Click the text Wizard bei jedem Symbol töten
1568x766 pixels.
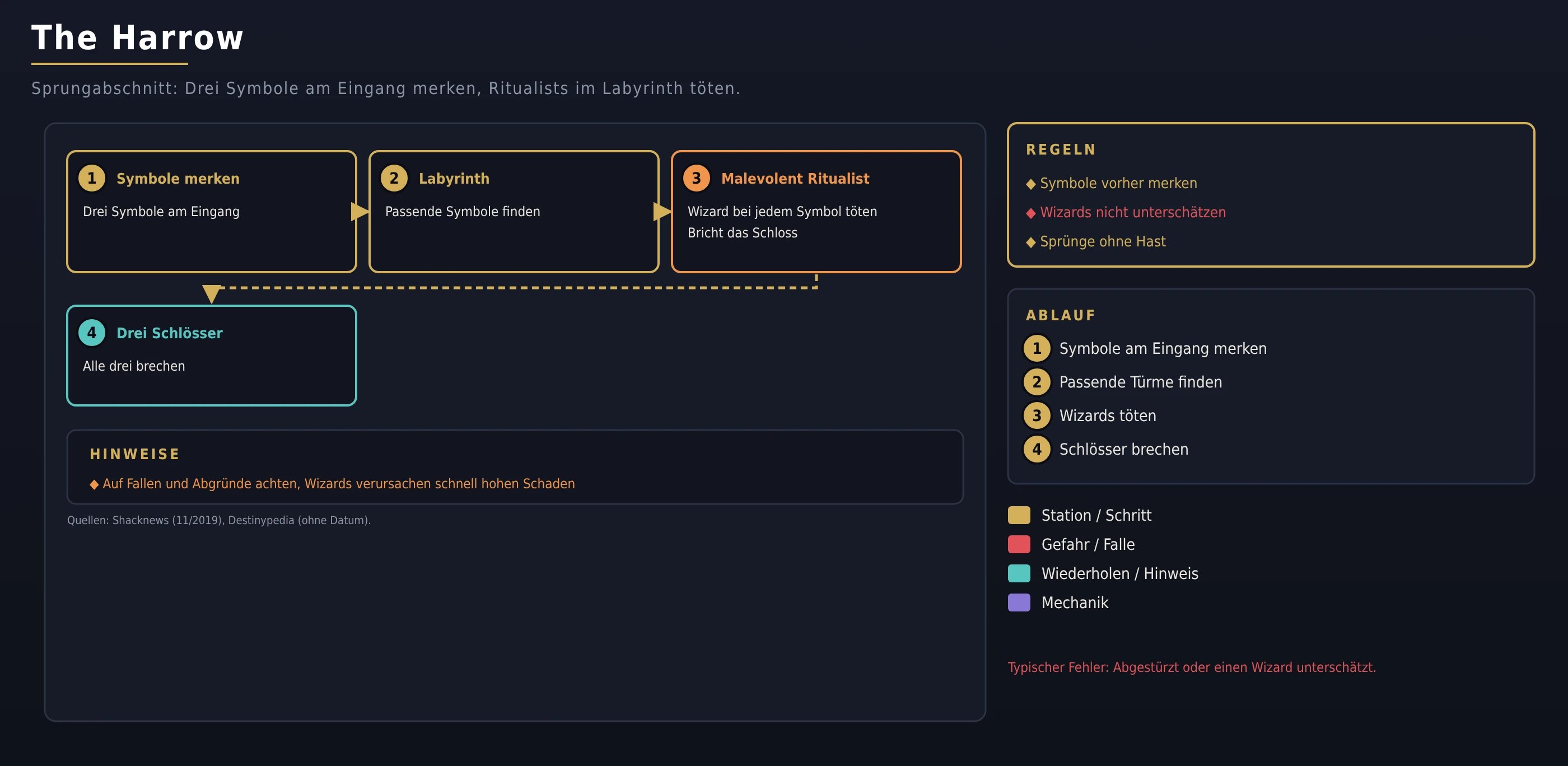click(x=782, y=212)
